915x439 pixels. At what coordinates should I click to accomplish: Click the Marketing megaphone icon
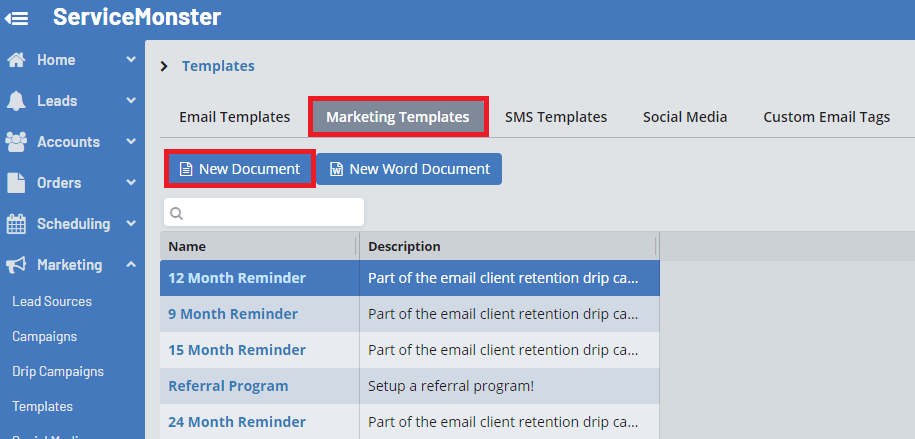coord(16,265)
